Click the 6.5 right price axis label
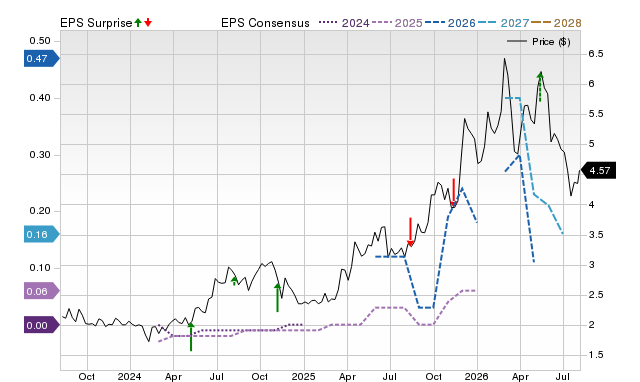 coord(596,54)
